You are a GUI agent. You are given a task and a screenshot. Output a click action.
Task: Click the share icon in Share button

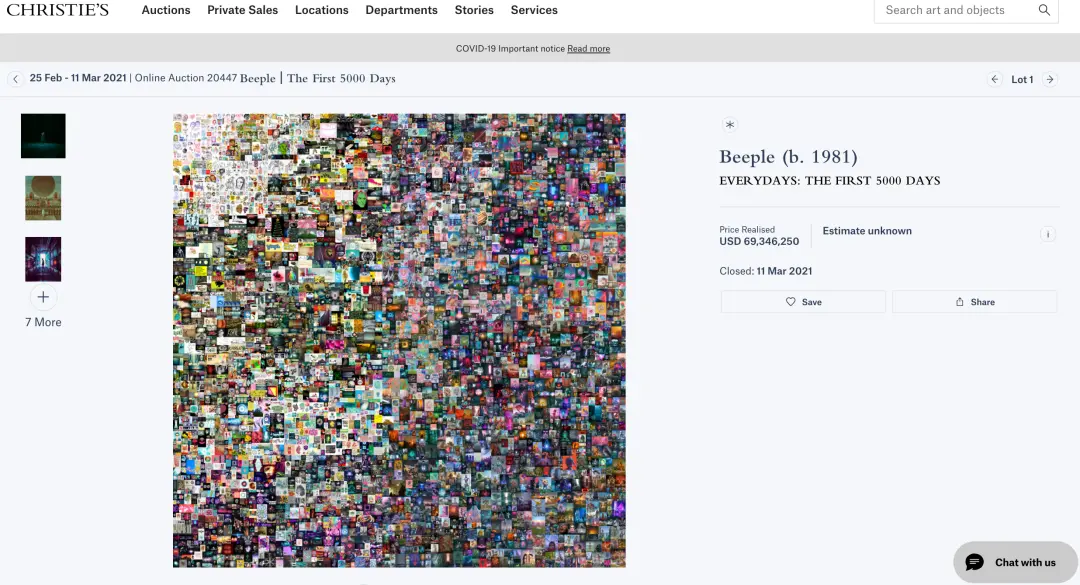(959, 302)
